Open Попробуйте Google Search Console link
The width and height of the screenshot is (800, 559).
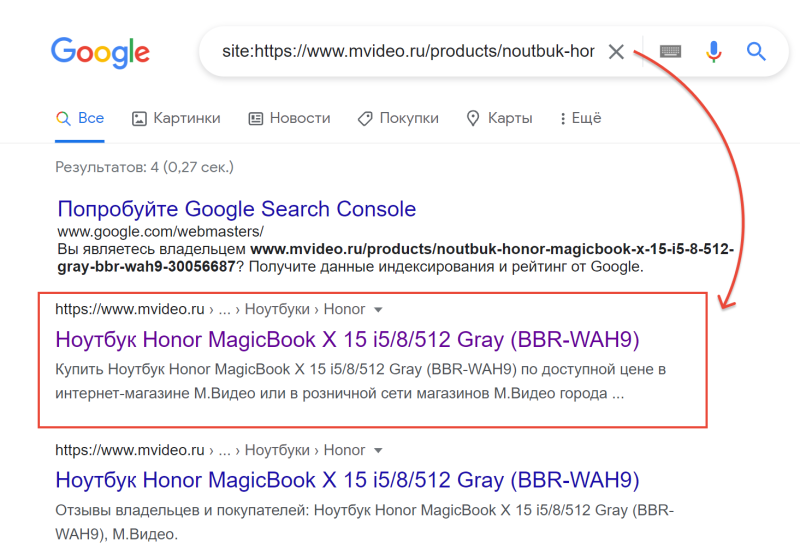[237, 209]
